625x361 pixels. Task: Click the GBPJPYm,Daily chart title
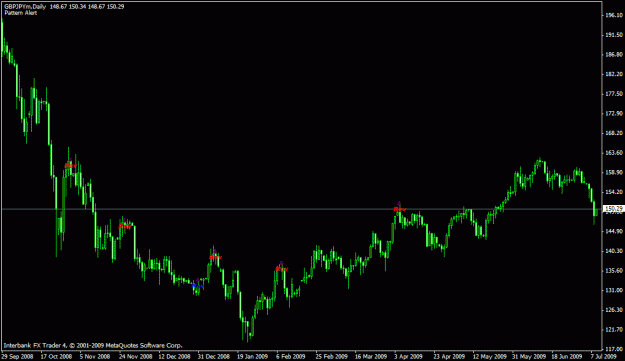(25, 6)
